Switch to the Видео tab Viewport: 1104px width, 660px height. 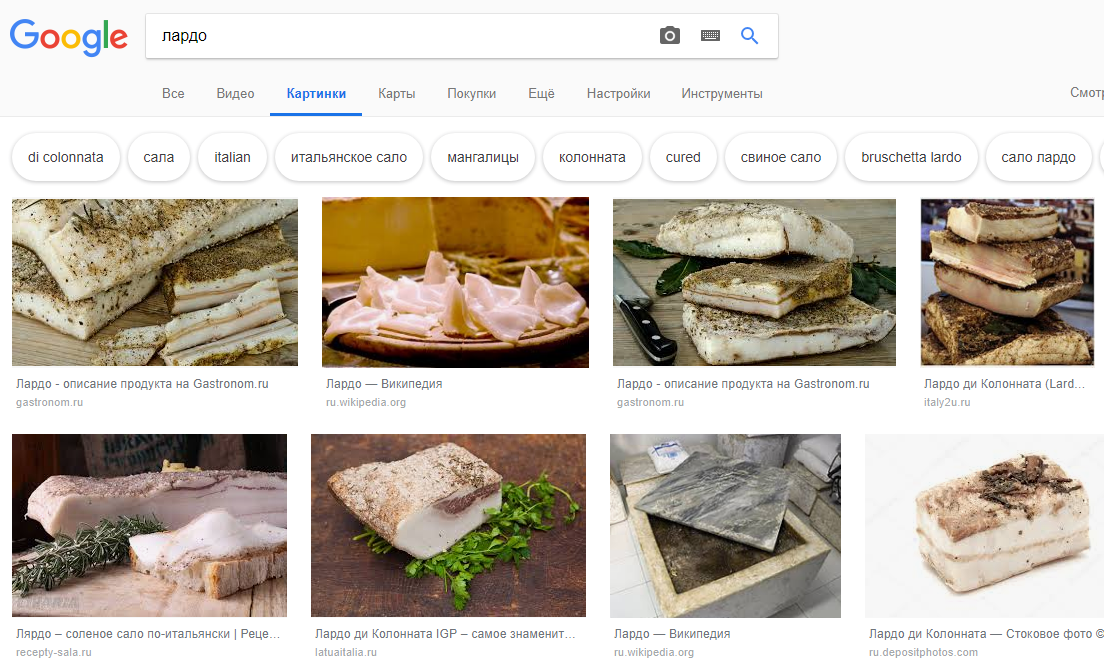click(x=235, y=94)
